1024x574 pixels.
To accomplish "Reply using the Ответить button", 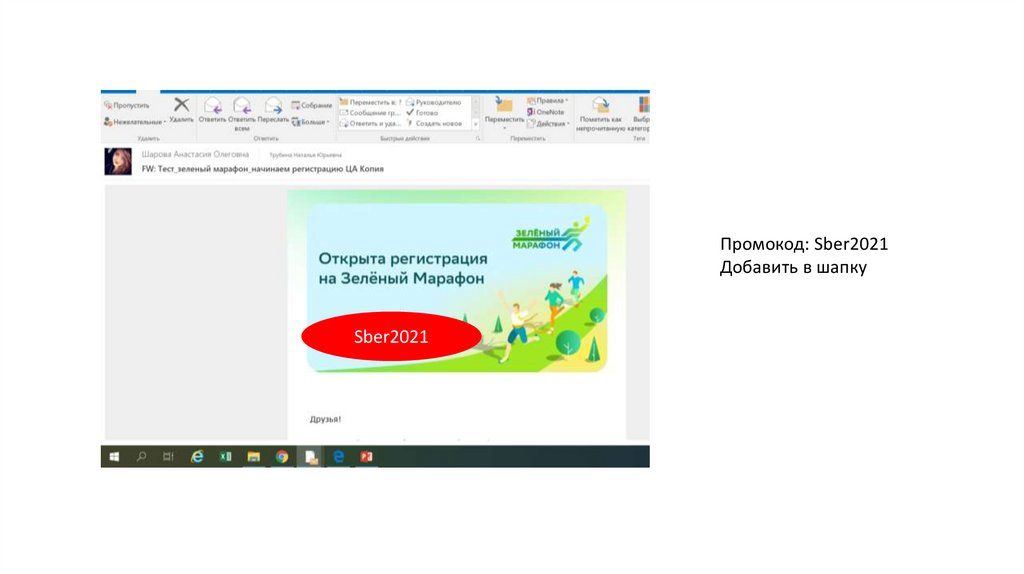I will [212, 110].
